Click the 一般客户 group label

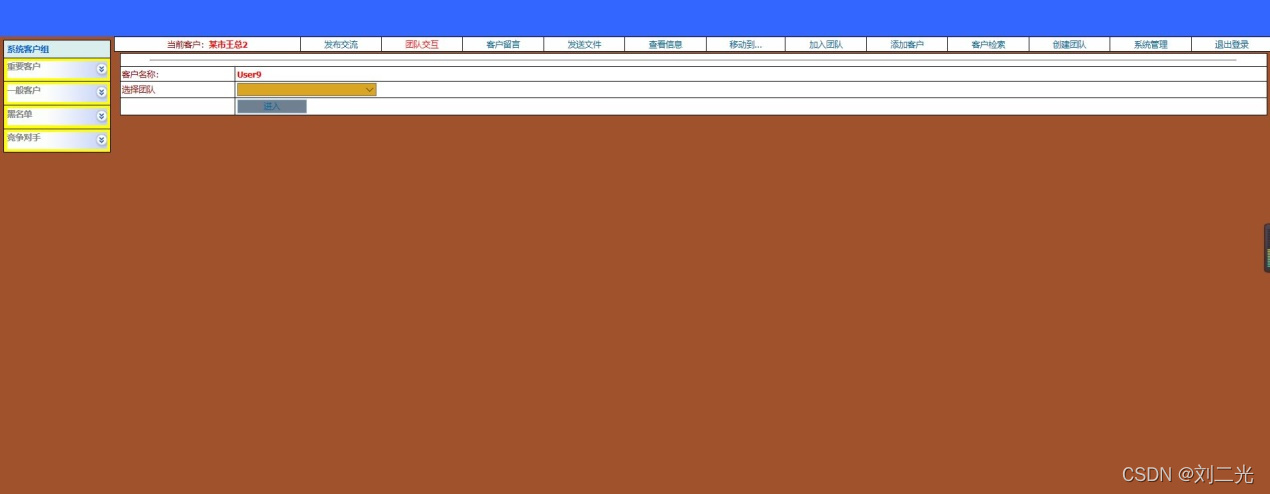[24, 90]
